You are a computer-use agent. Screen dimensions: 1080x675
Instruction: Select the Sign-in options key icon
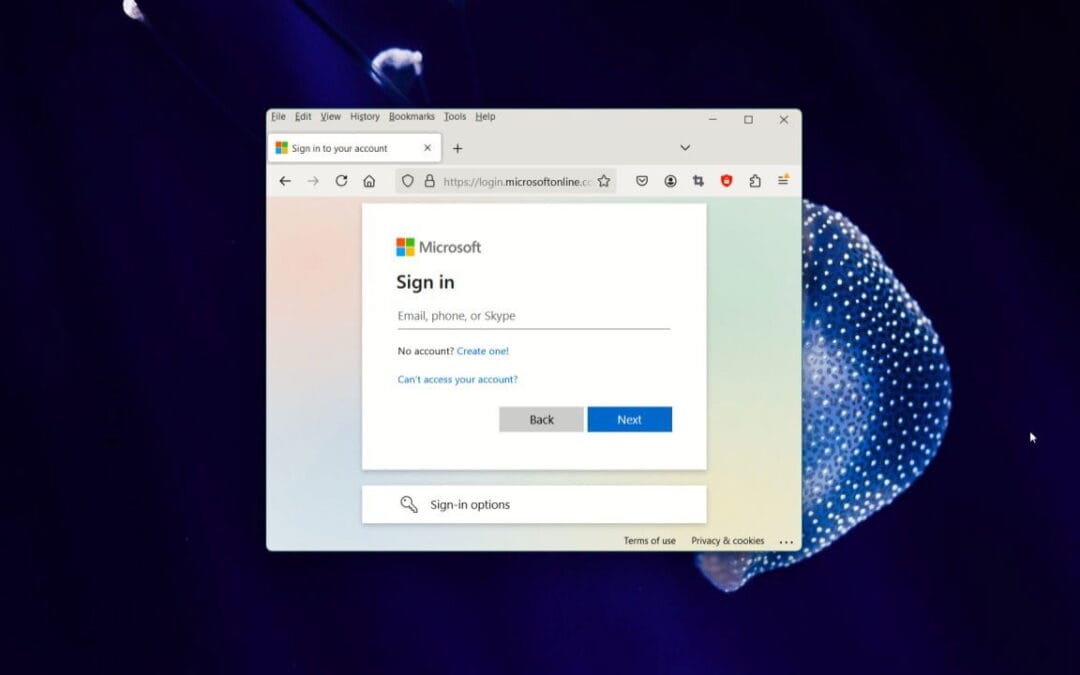click(x=408, y=504)
